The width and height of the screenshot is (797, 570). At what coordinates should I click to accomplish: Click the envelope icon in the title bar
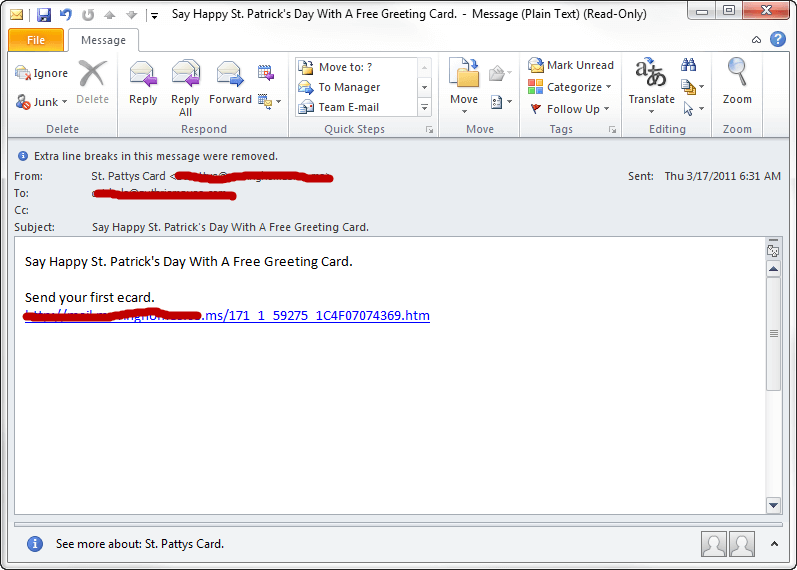tap(16, 15)
